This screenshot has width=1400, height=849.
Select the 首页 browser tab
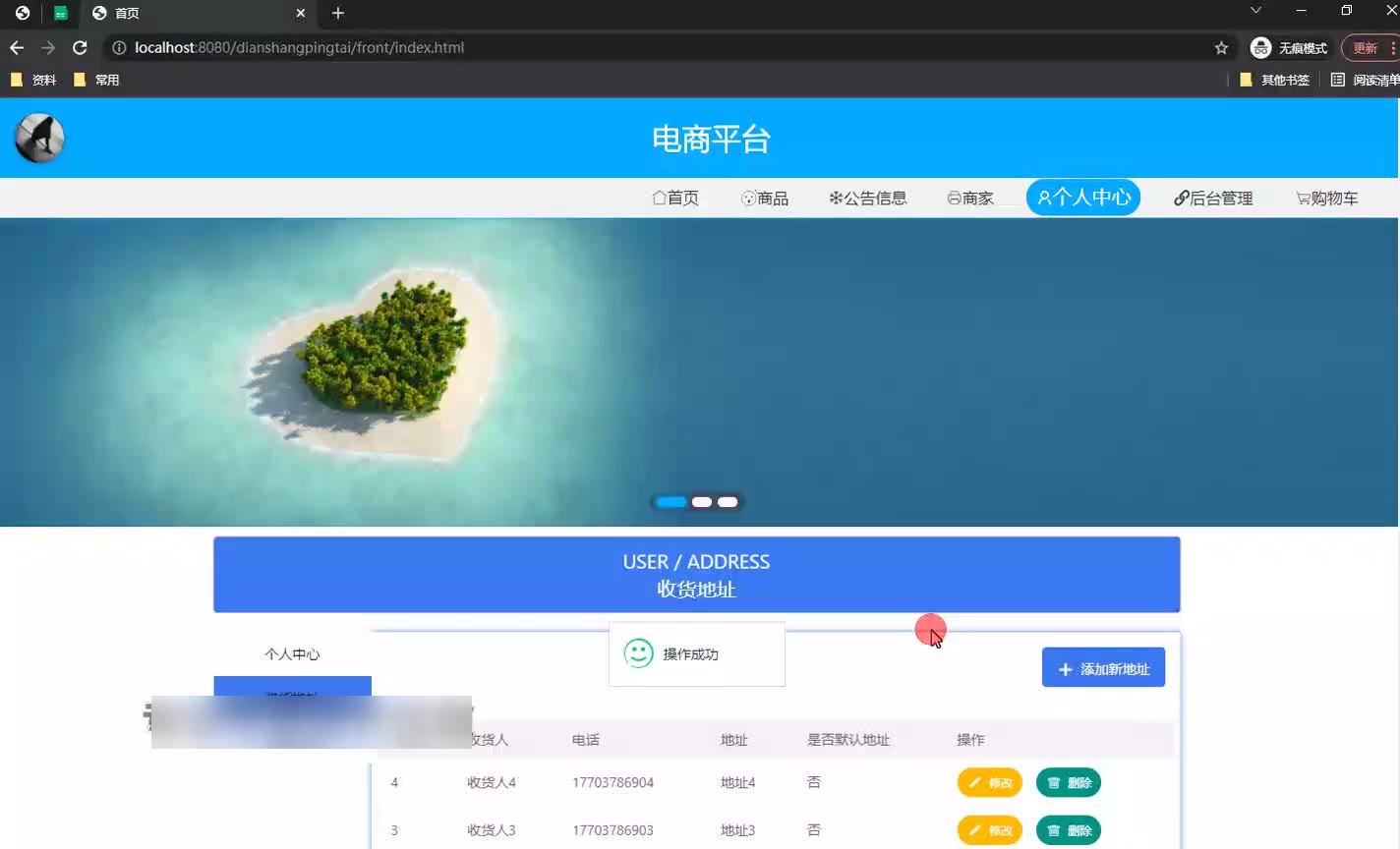coord(199,13)
